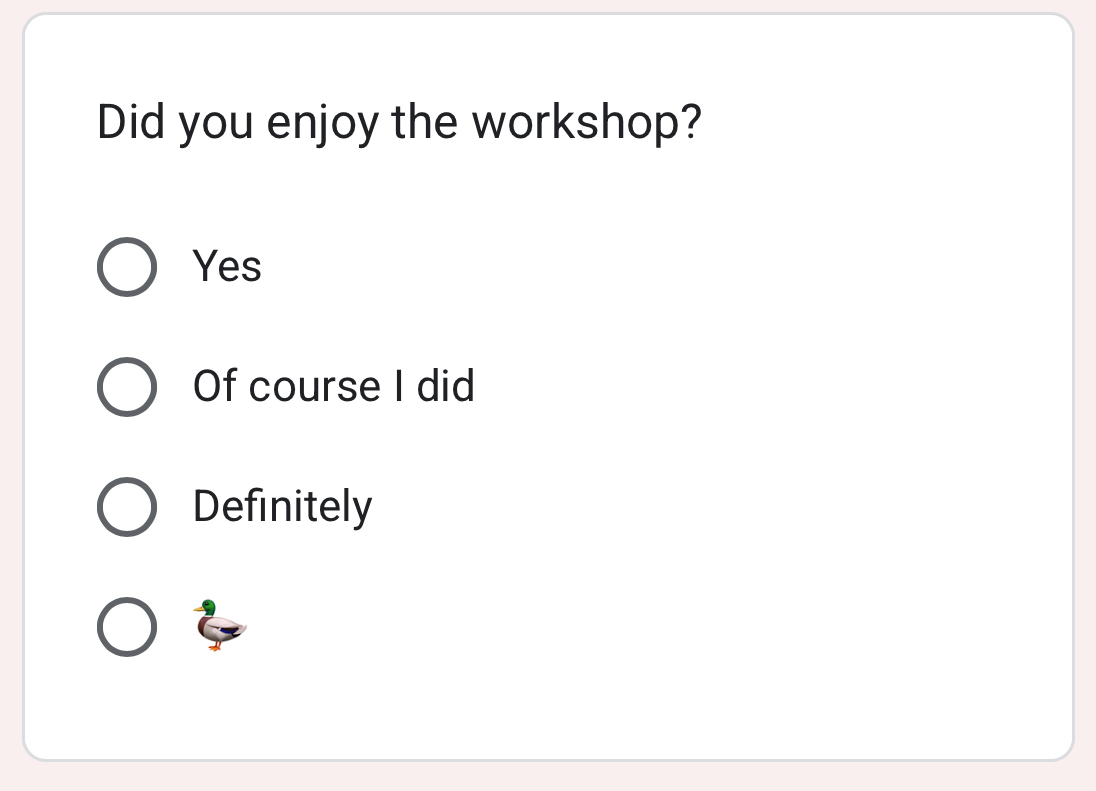Viewport: 1096px width, 791px height.
Task: Click the "Did you enjoy the workshop?" question
Action: [x=399, y=123]
